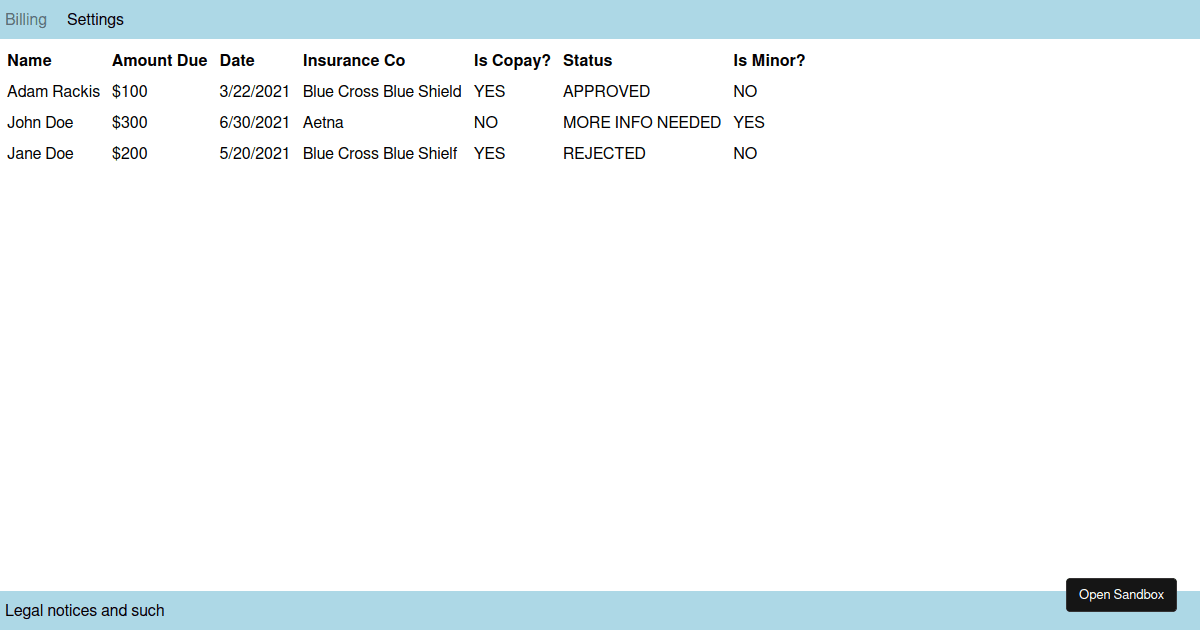The height and width of the screenshot is (630, 1200).
Task: Select the Adam Rackis name cell
Action: [53, 92]
